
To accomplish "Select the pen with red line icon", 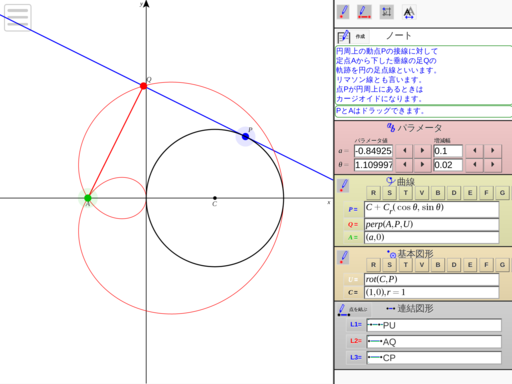I will tap(364, 12).
